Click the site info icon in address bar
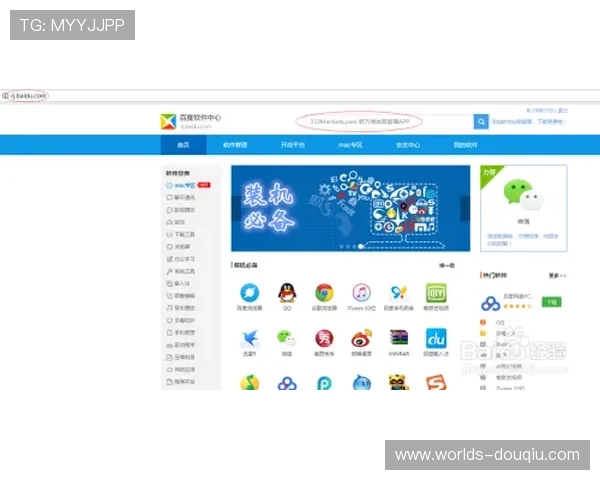The height and width of the screenshot is (480, 600). (x=5, y=96)
